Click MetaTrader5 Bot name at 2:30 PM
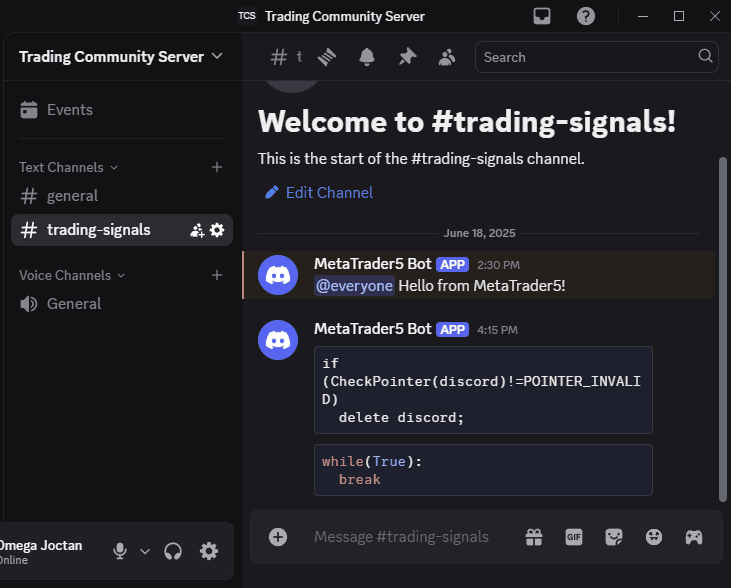Viewport: 731px width, 588px height. point(372,264)
